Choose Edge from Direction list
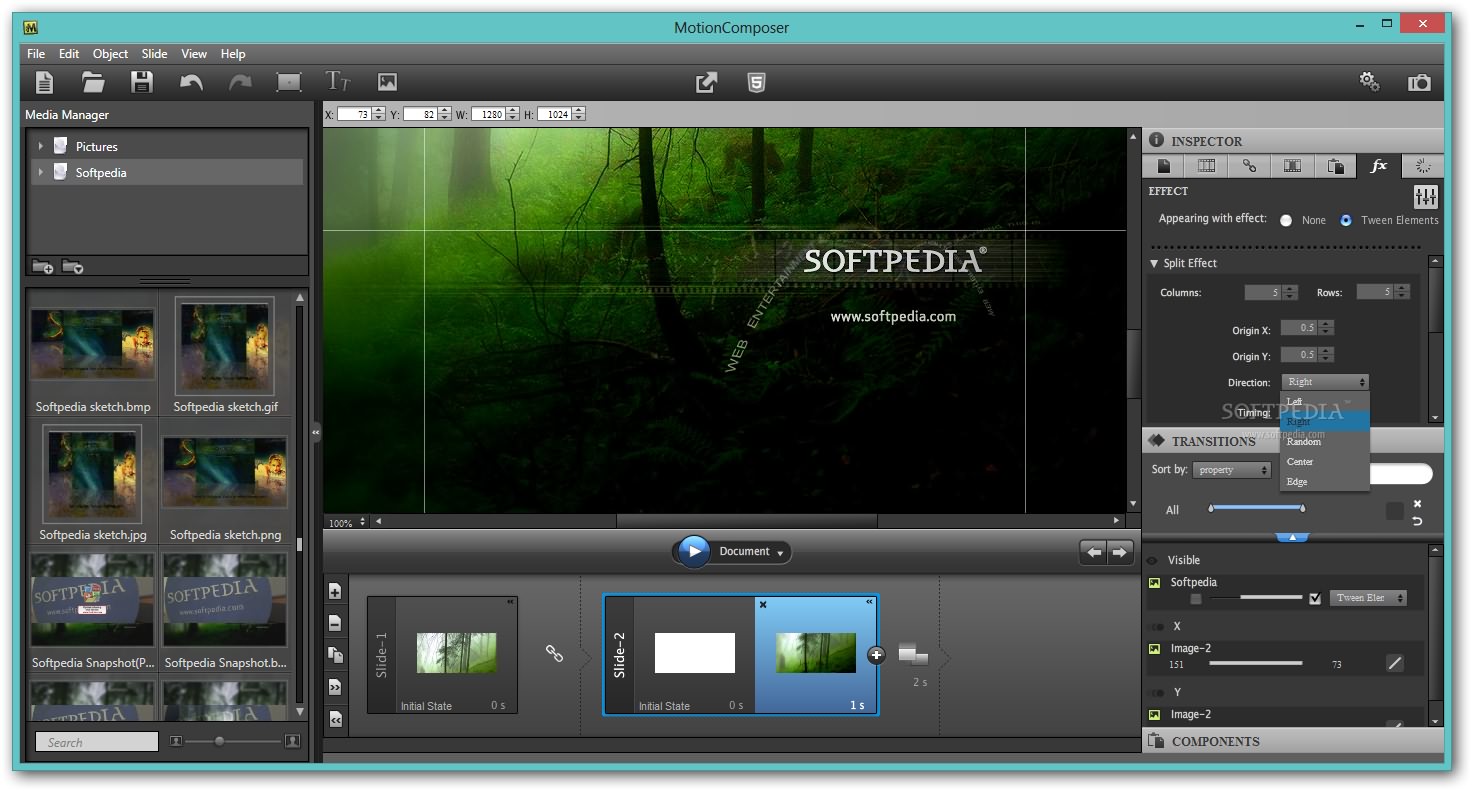The height and width of the screenshot is (791, 1472). (1324, 482)
